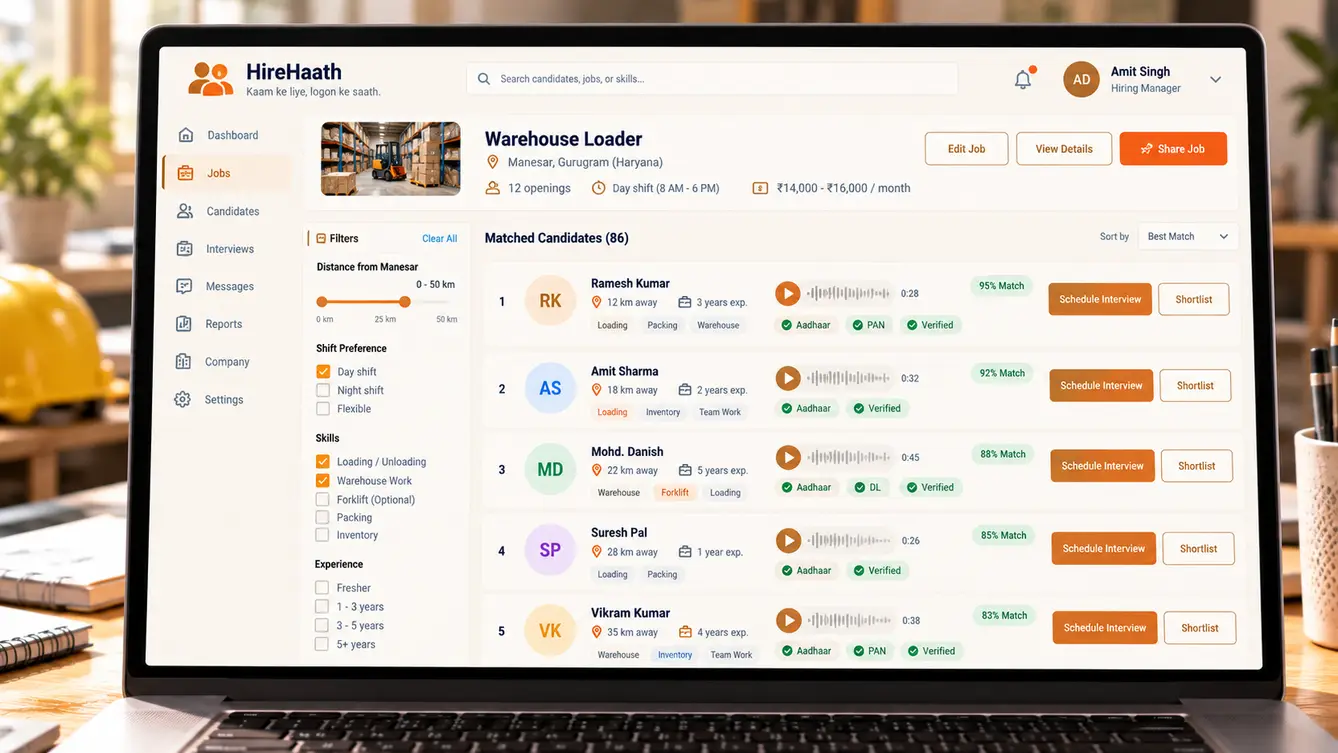Click the Edit Job button
This screenshot has height=753, width=1338.
pyautogui.click(x=966, y=148)
